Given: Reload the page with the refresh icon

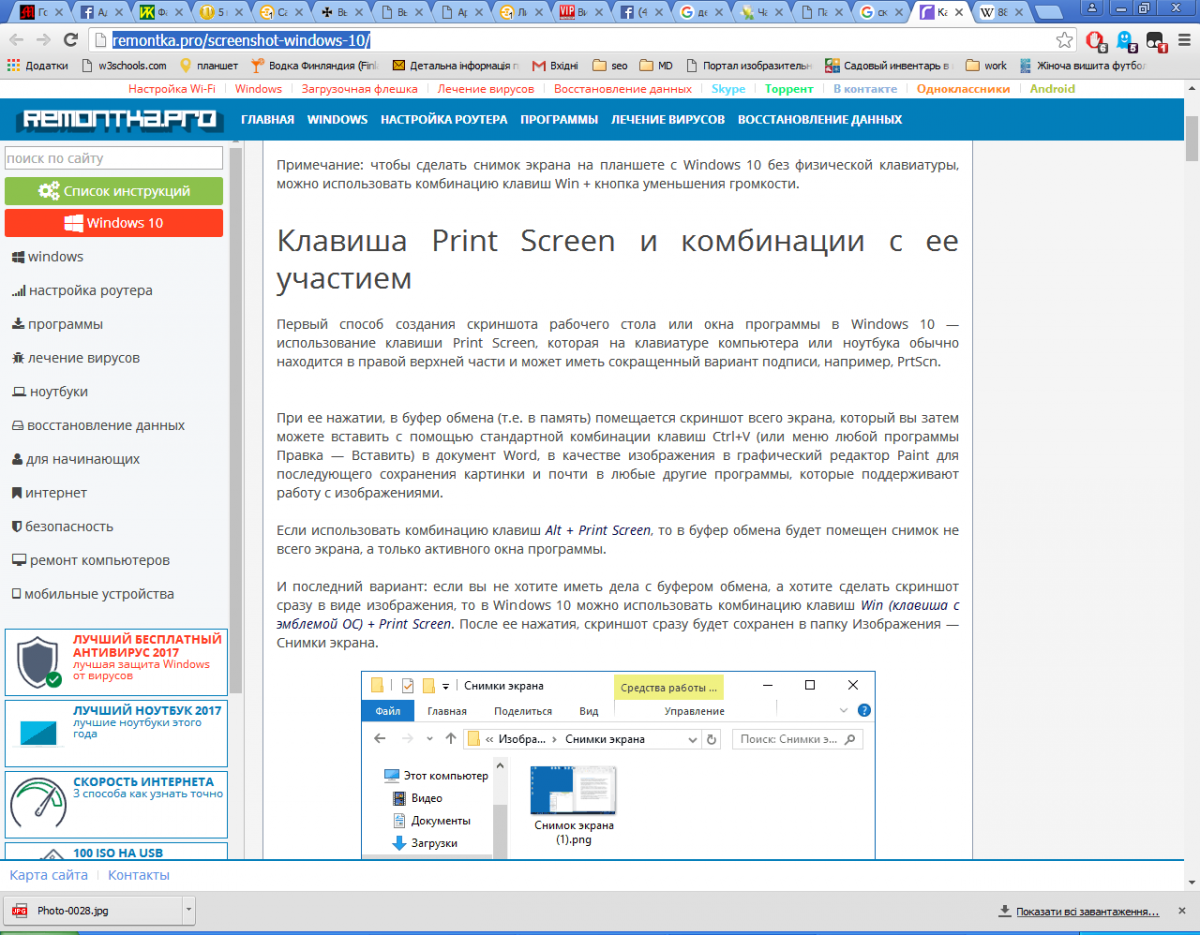Looking at the screenshot, I should coord(70,41).
